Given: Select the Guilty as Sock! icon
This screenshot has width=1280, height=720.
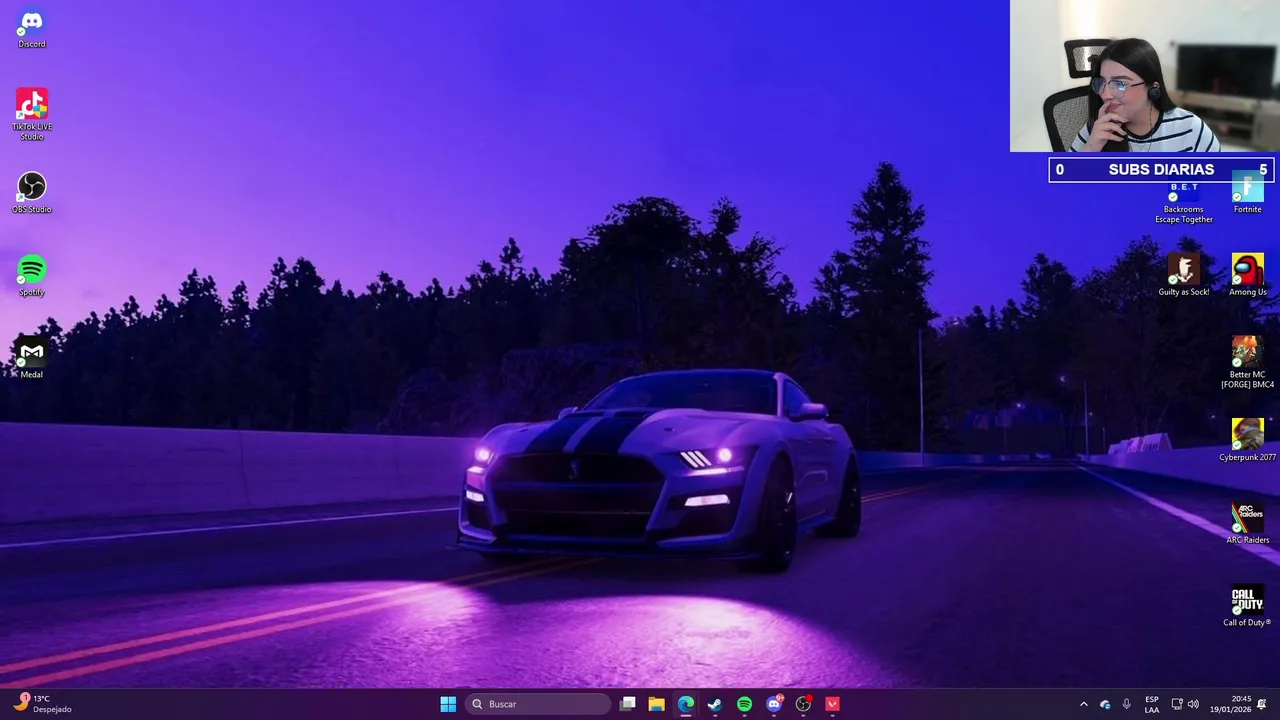Looking at the screenshot, I should point(1184,276).
